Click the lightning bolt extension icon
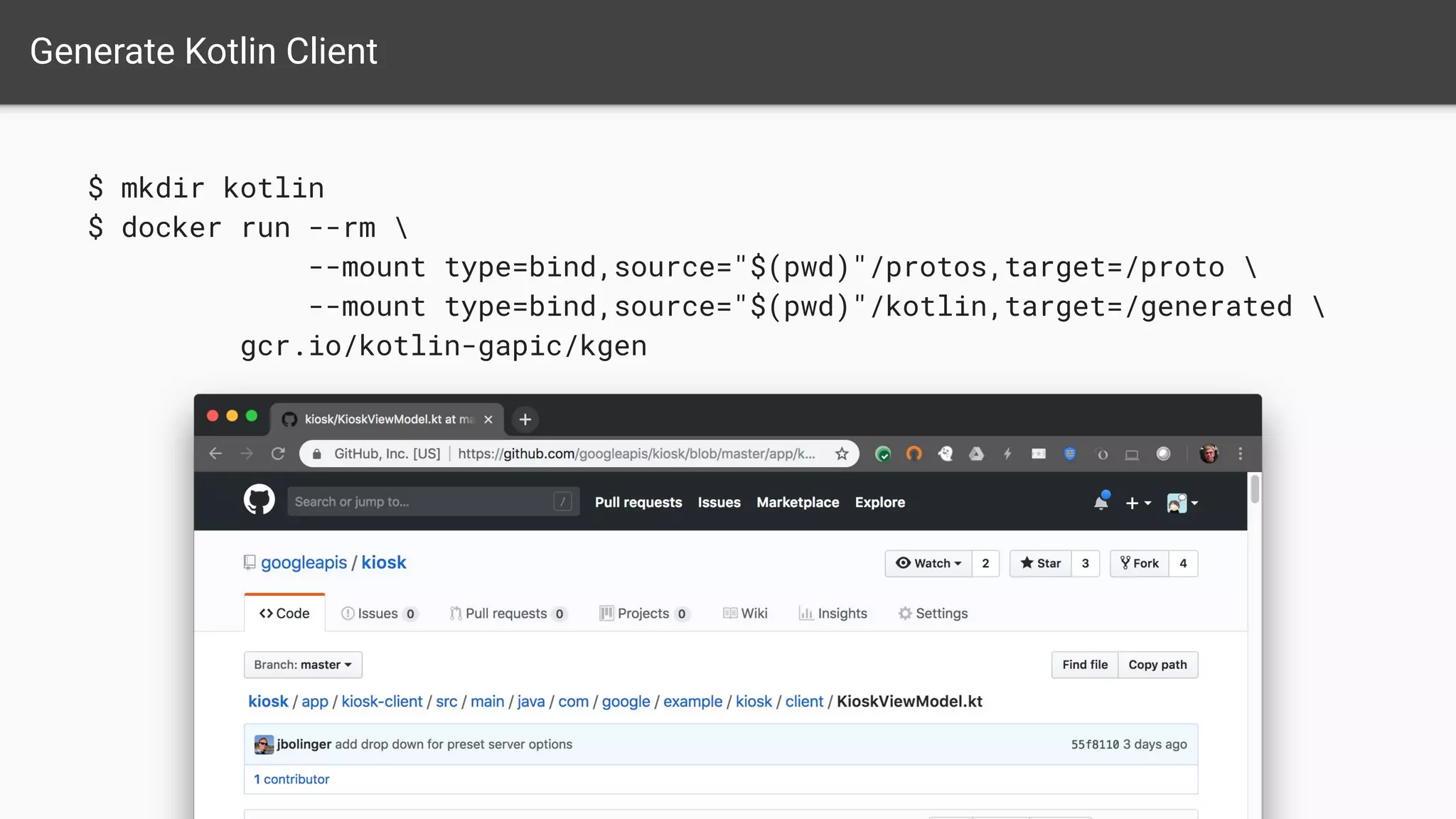Screen dimensions: 1456x819 pyautogui.click(x=1007, y=454)
